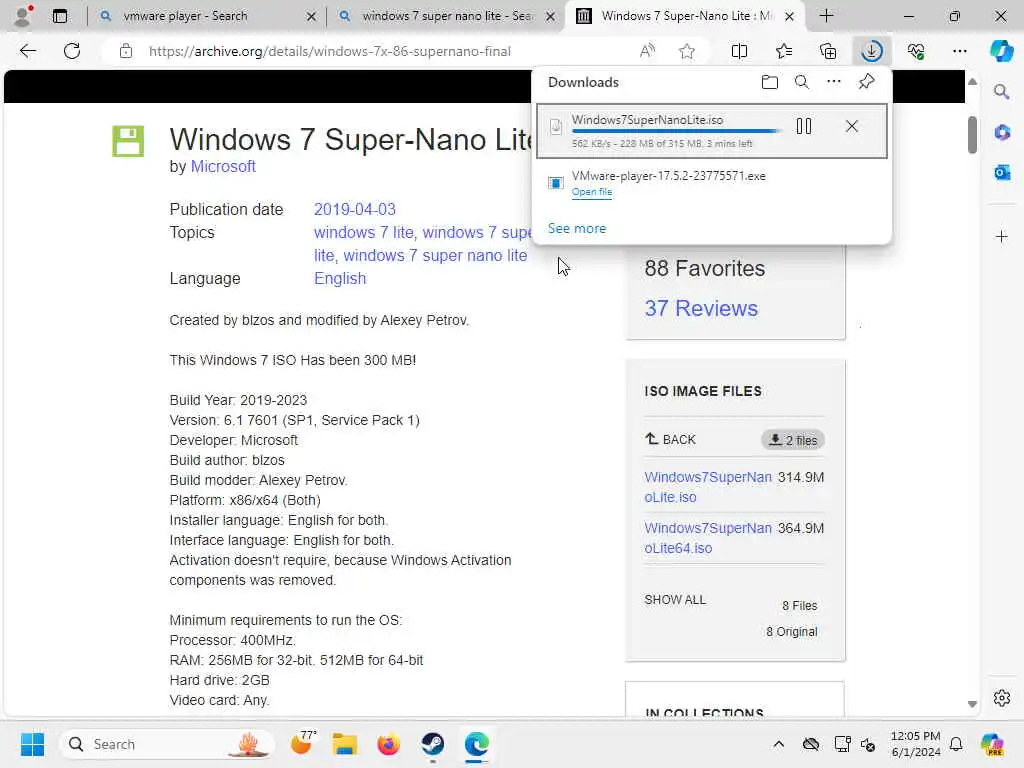The image size is (1024, 768).
Task: Go BACK in ISO image files list
Action: click(671, 440)
